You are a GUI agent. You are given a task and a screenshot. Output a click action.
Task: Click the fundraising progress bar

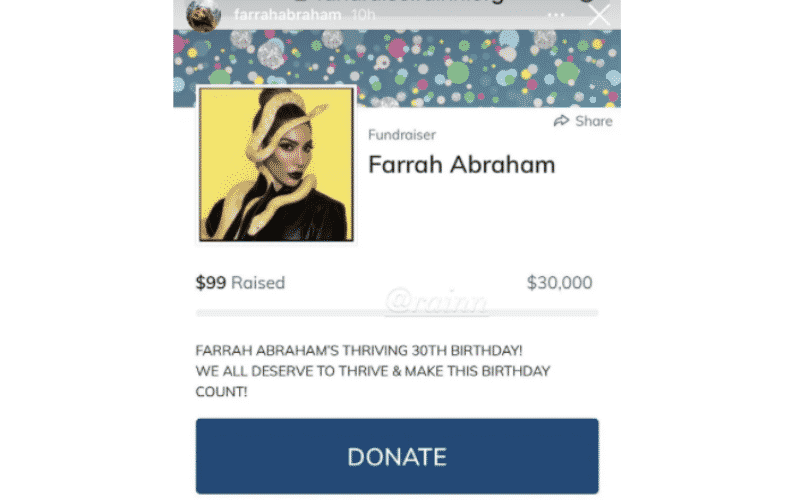(397, 313)
